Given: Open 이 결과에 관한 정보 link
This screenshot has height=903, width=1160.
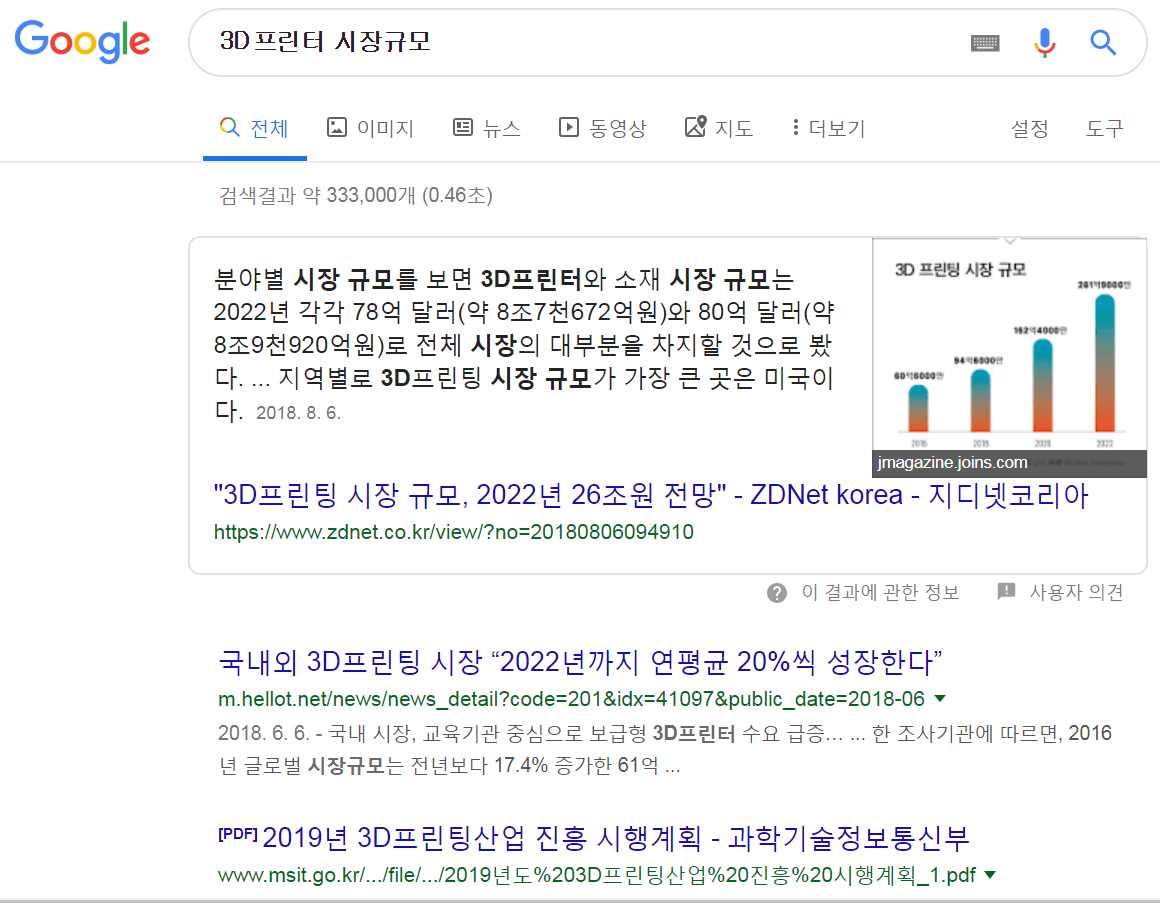Looking at the screenshot, I should coord(880,592).
